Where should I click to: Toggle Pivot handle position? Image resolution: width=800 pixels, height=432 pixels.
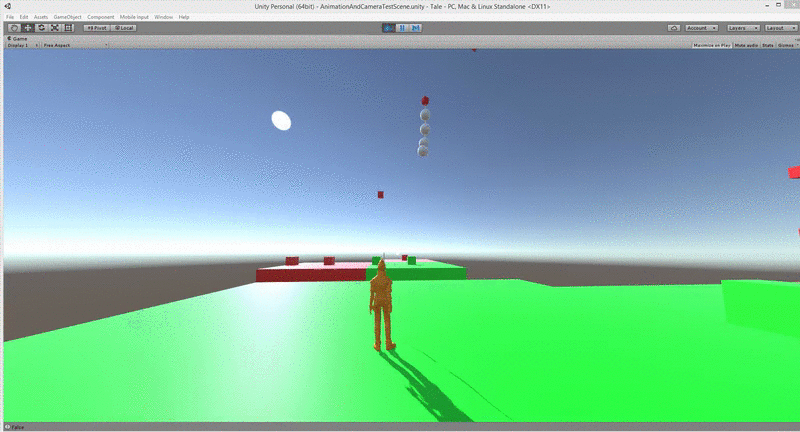97,27
